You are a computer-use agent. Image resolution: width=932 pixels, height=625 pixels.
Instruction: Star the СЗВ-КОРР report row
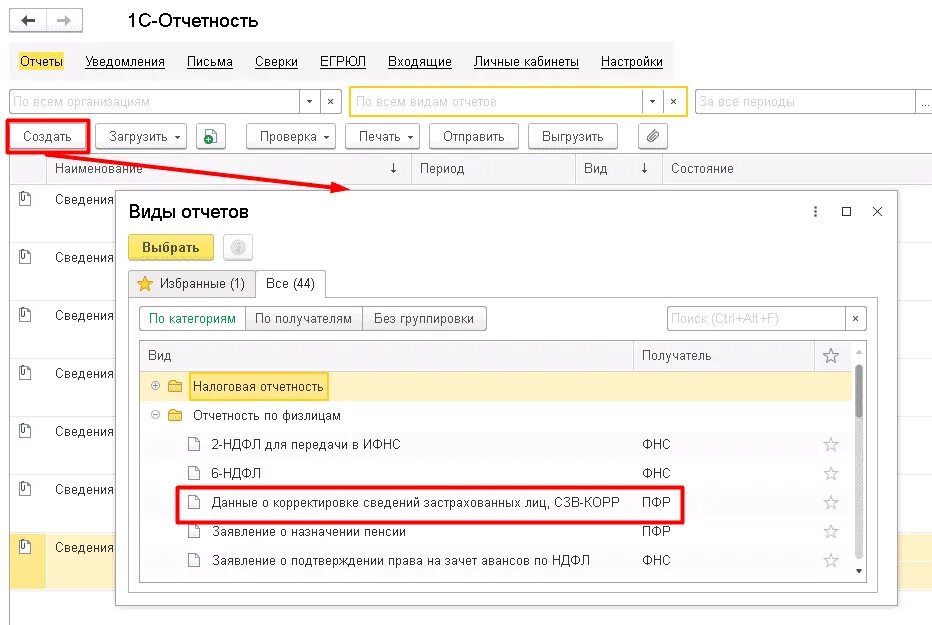coord(830,503)
